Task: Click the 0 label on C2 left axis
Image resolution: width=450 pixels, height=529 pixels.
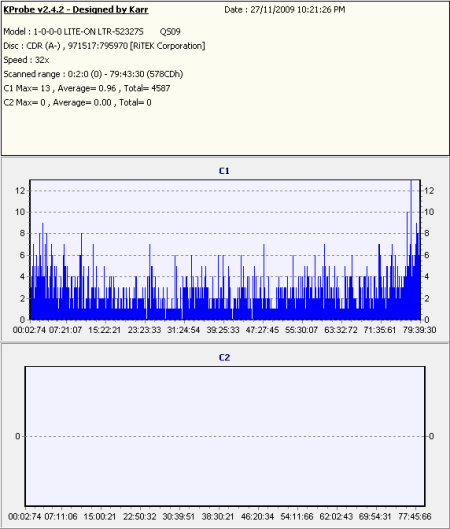Action: click(18, 437)
